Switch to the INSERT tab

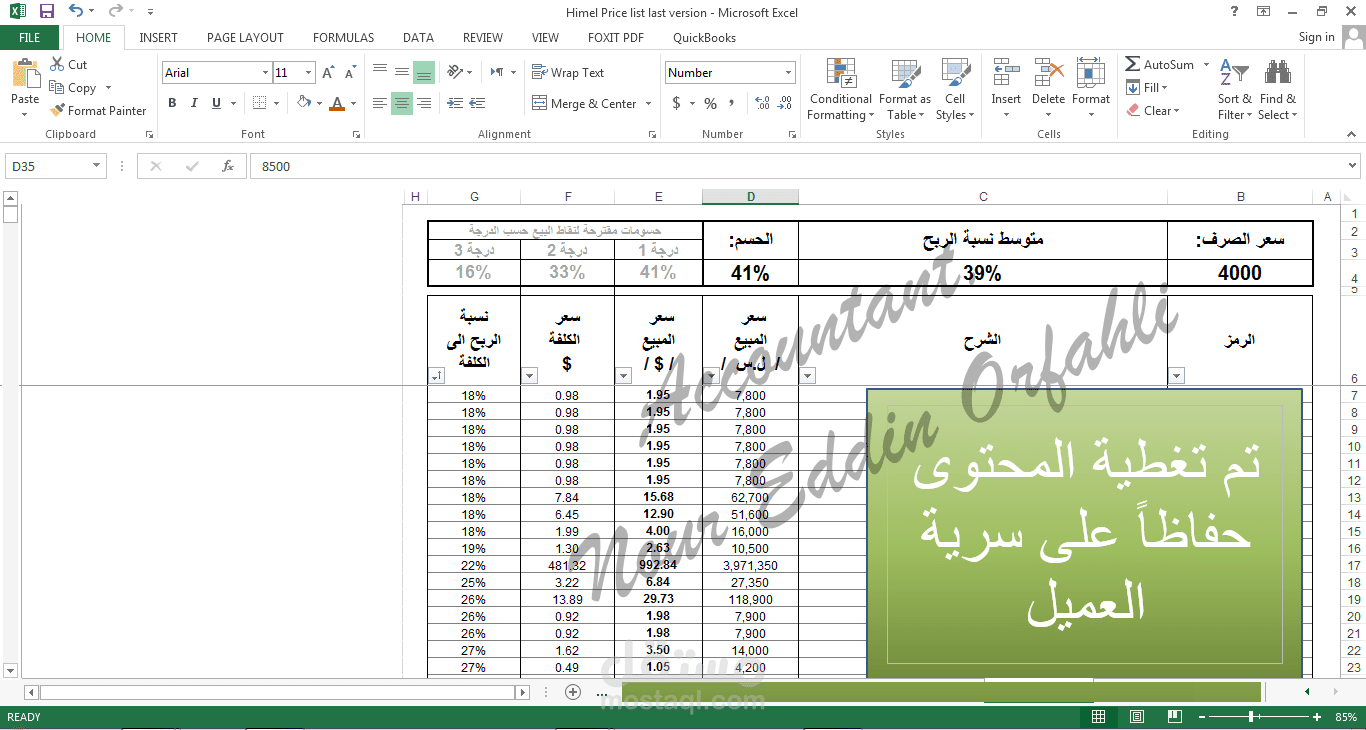pos(158,37)
